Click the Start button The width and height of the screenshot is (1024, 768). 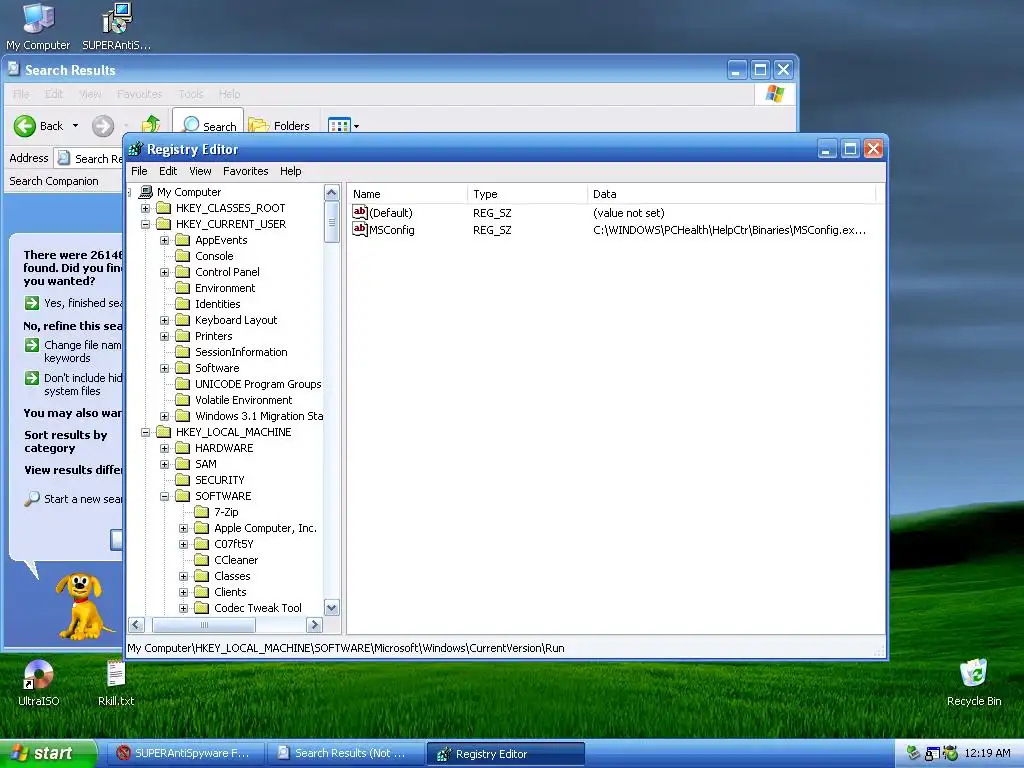point(48,753)
